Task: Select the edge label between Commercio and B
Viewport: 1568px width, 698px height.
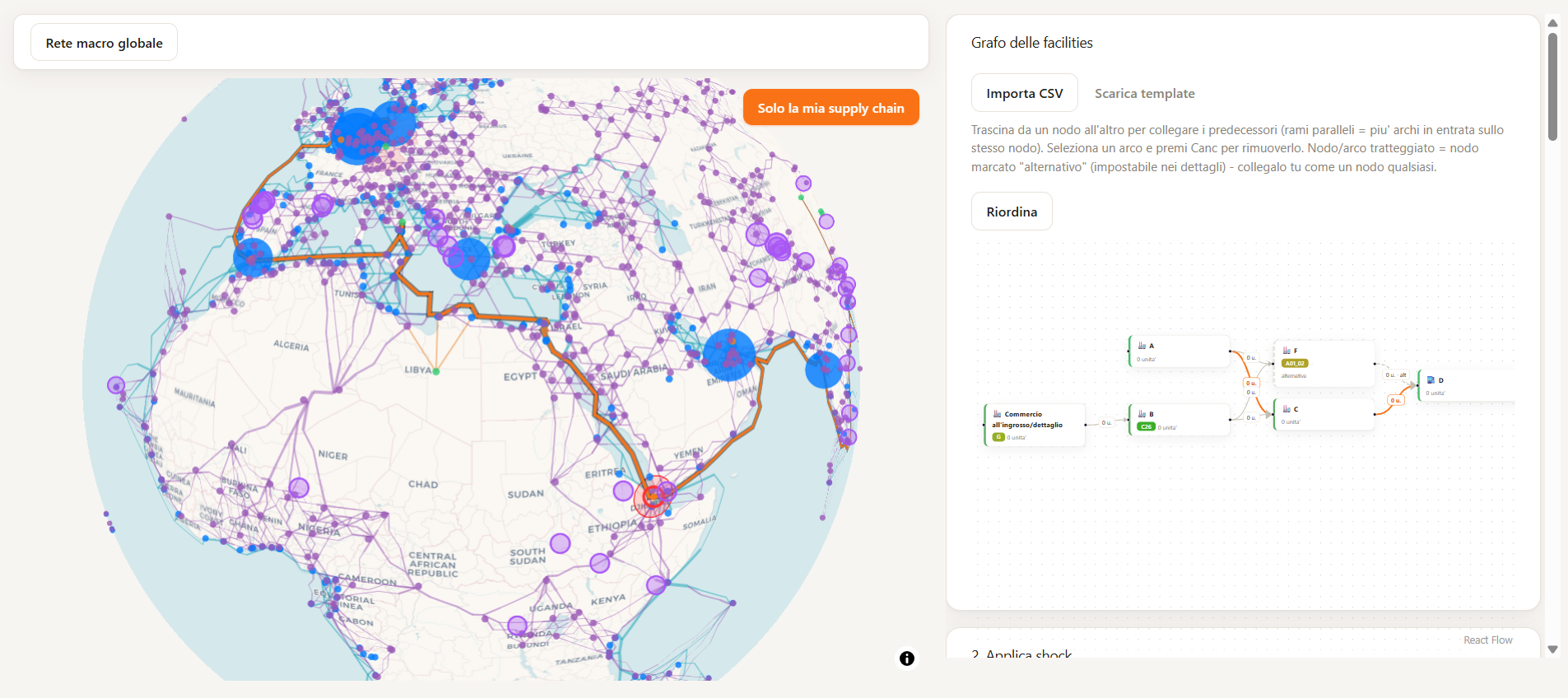Action: pyautogui.click(x=1106, y=423)
